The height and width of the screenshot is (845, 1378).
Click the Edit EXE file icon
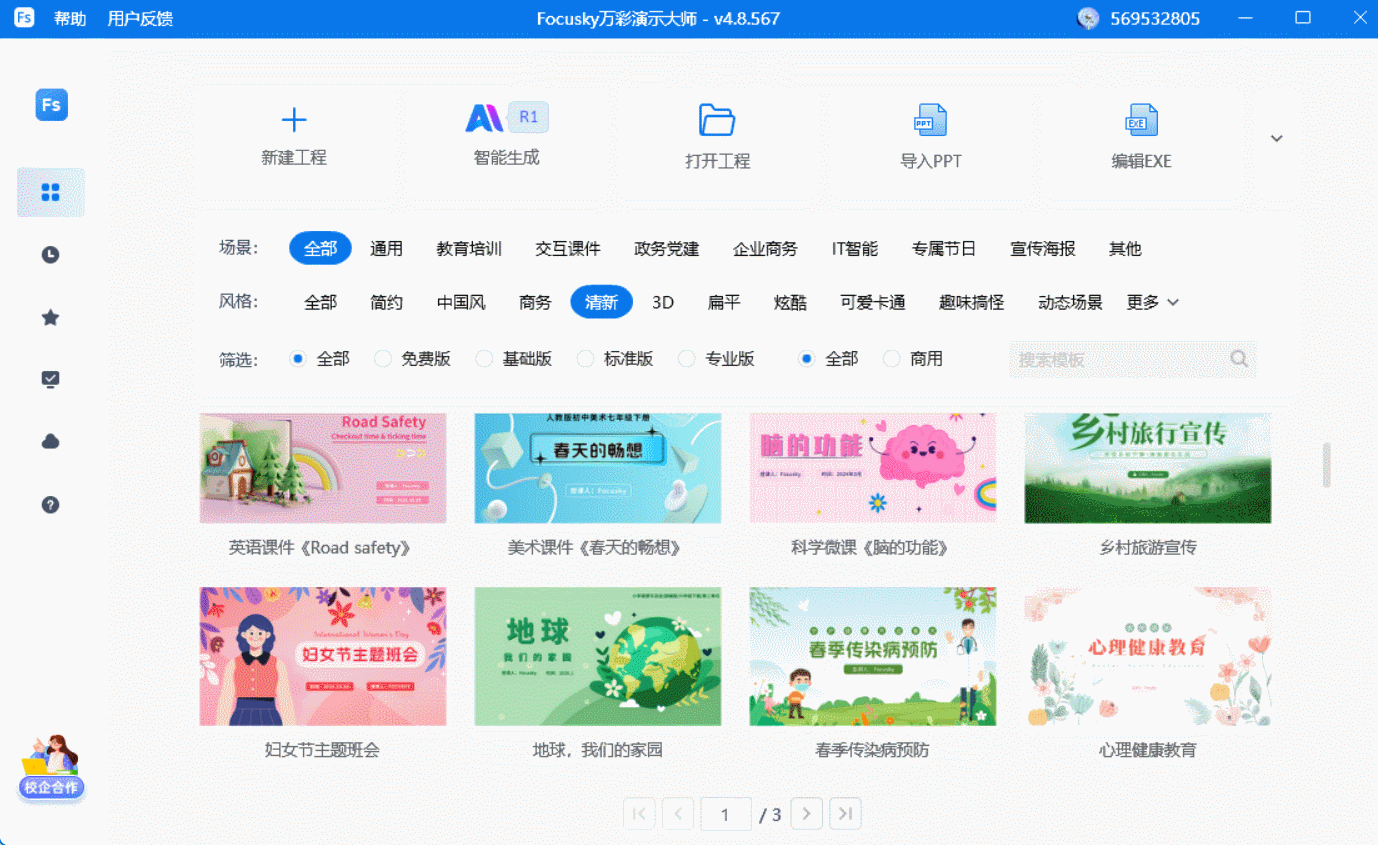tap(1141, 120)
